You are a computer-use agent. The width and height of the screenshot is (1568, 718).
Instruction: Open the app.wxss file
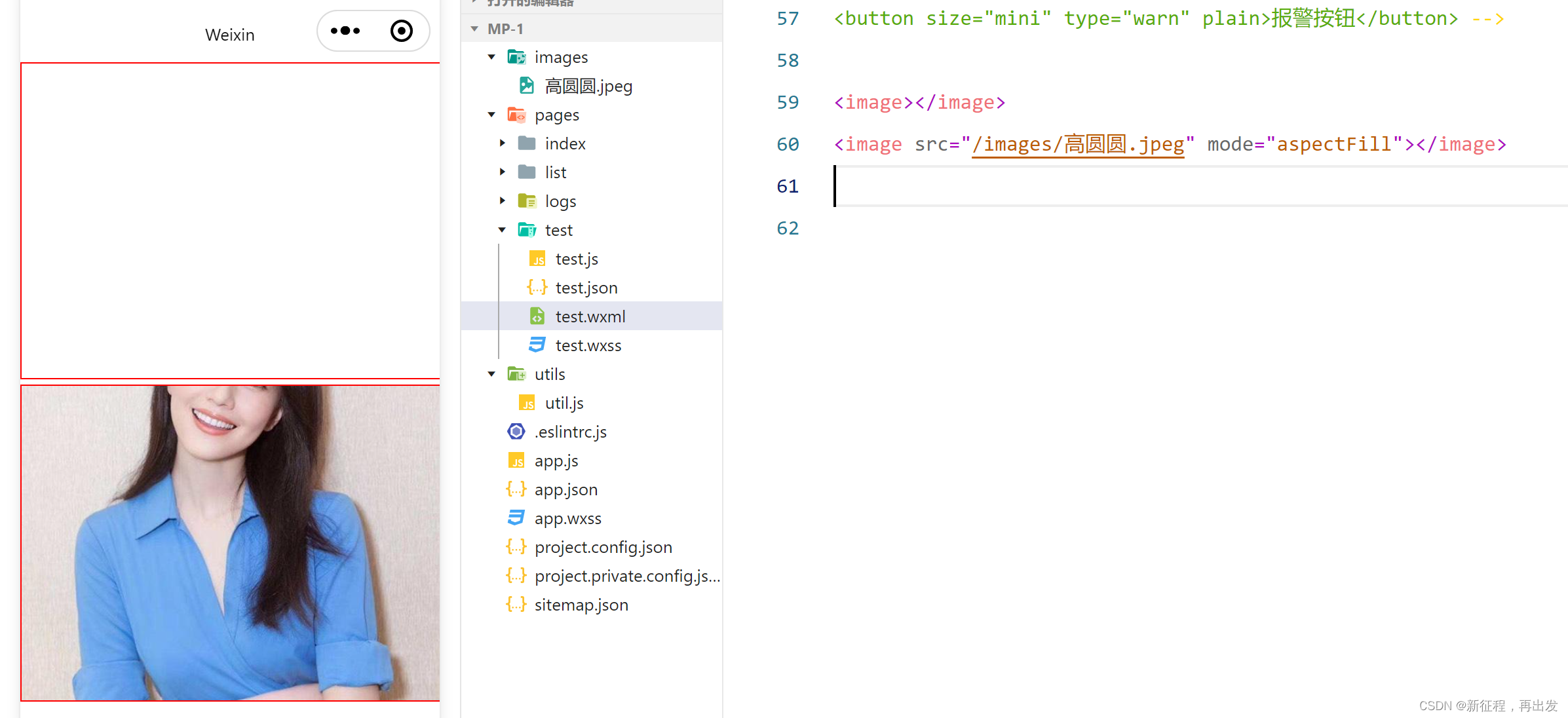(x=567, y=518)
